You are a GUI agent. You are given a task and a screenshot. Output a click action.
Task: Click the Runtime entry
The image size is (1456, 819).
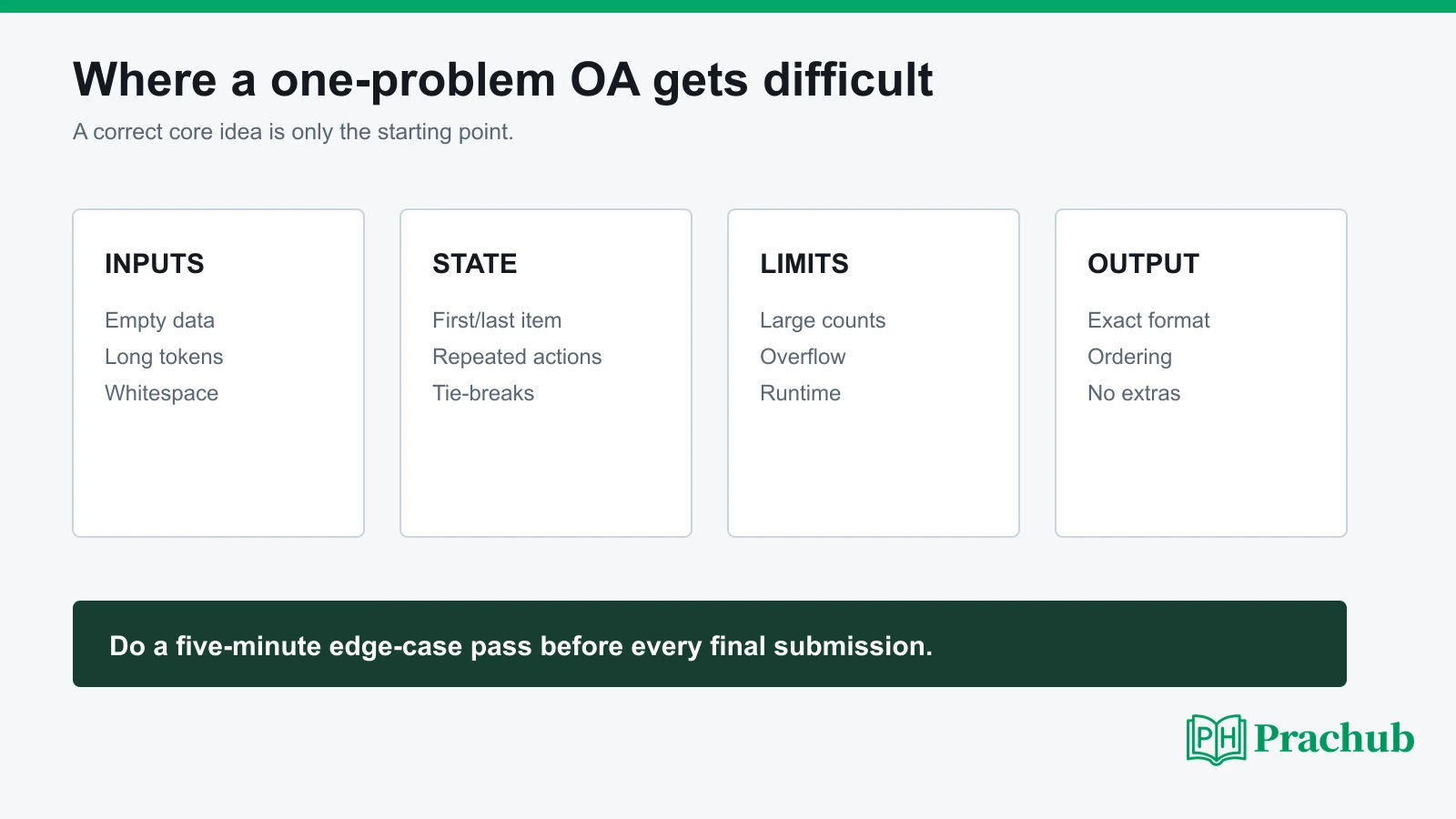(801, 393)
